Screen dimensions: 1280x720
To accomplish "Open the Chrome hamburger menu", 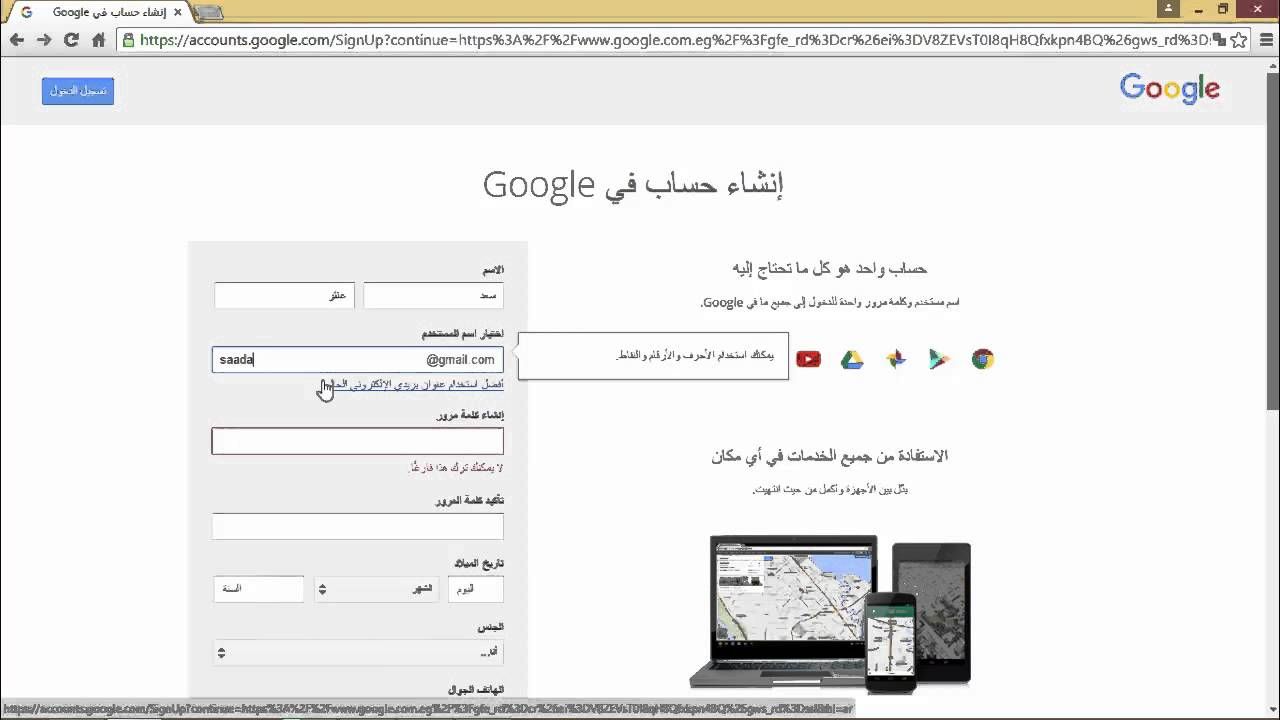I will (x=1266, y=40).
